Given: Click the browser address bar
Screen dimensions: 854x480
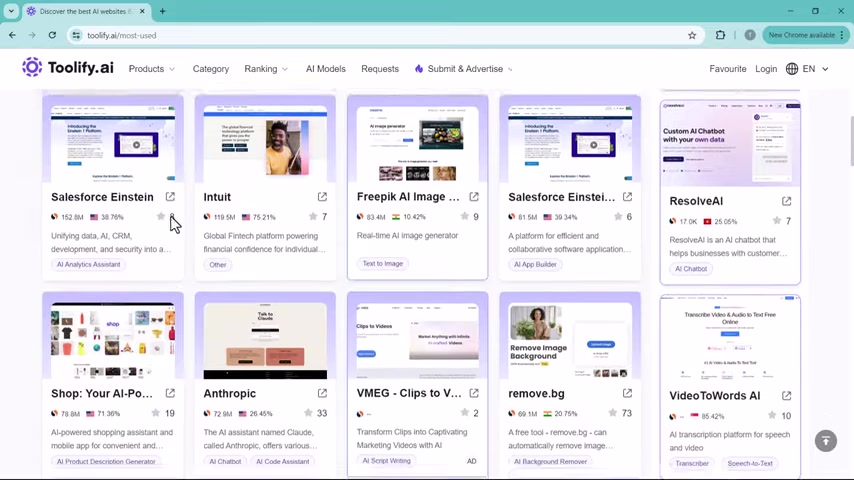Looking at the screenshot, I should 380,35.
